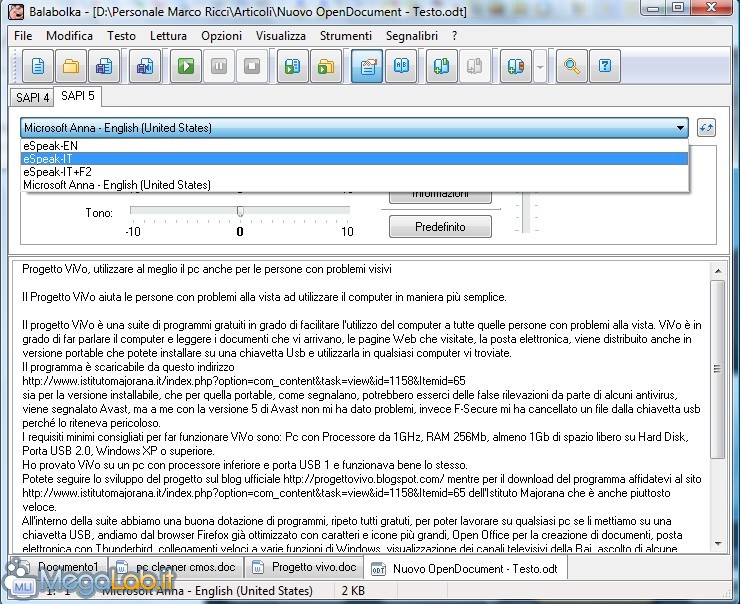This screenshot has height=604, width=740.
Task: Open the Segnalibri menu
Action: point(412,36)
